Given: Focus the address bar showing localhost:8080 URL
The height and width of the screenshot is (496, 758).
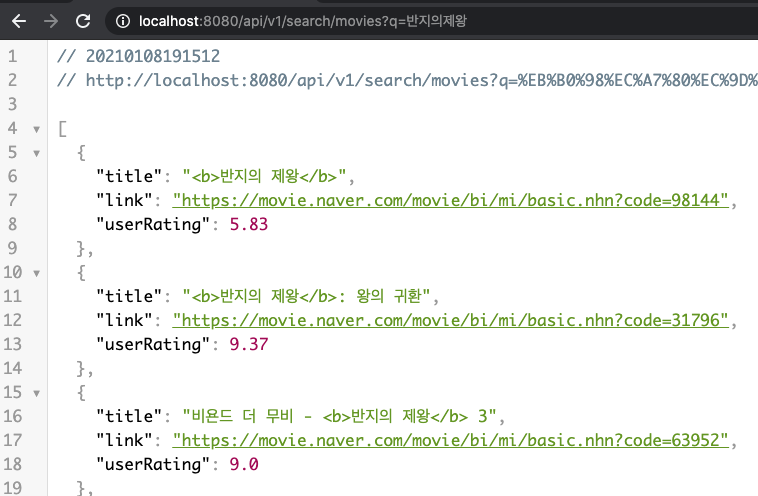Looking at the screenshot, I should [430, 21].
